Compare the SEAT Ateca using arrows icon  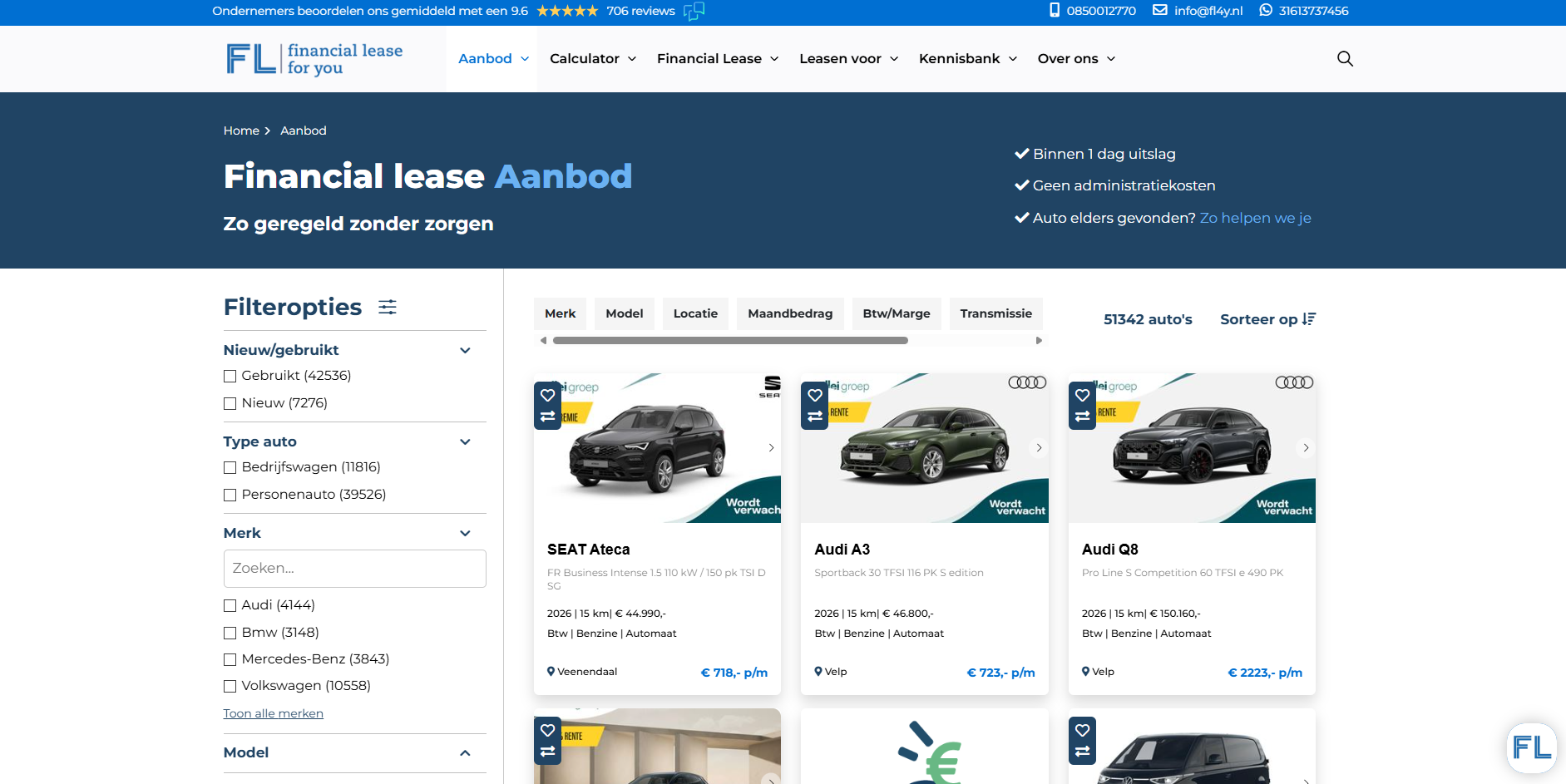[547, 417]
